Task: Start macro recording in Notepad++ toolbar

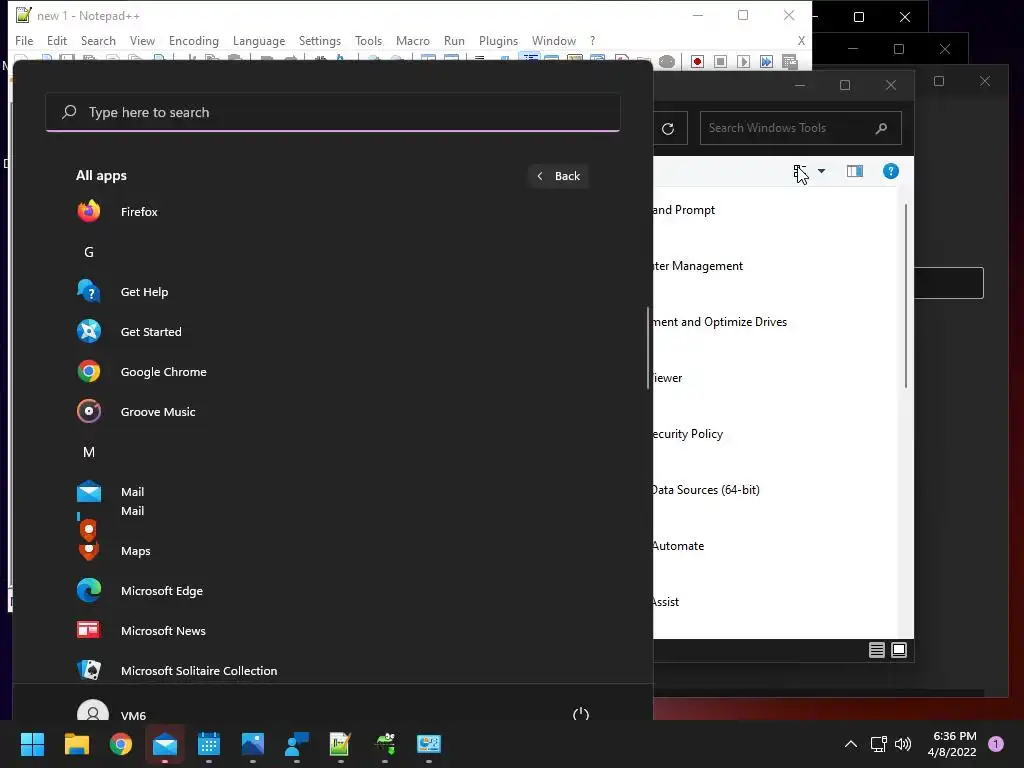Action: 697,61
